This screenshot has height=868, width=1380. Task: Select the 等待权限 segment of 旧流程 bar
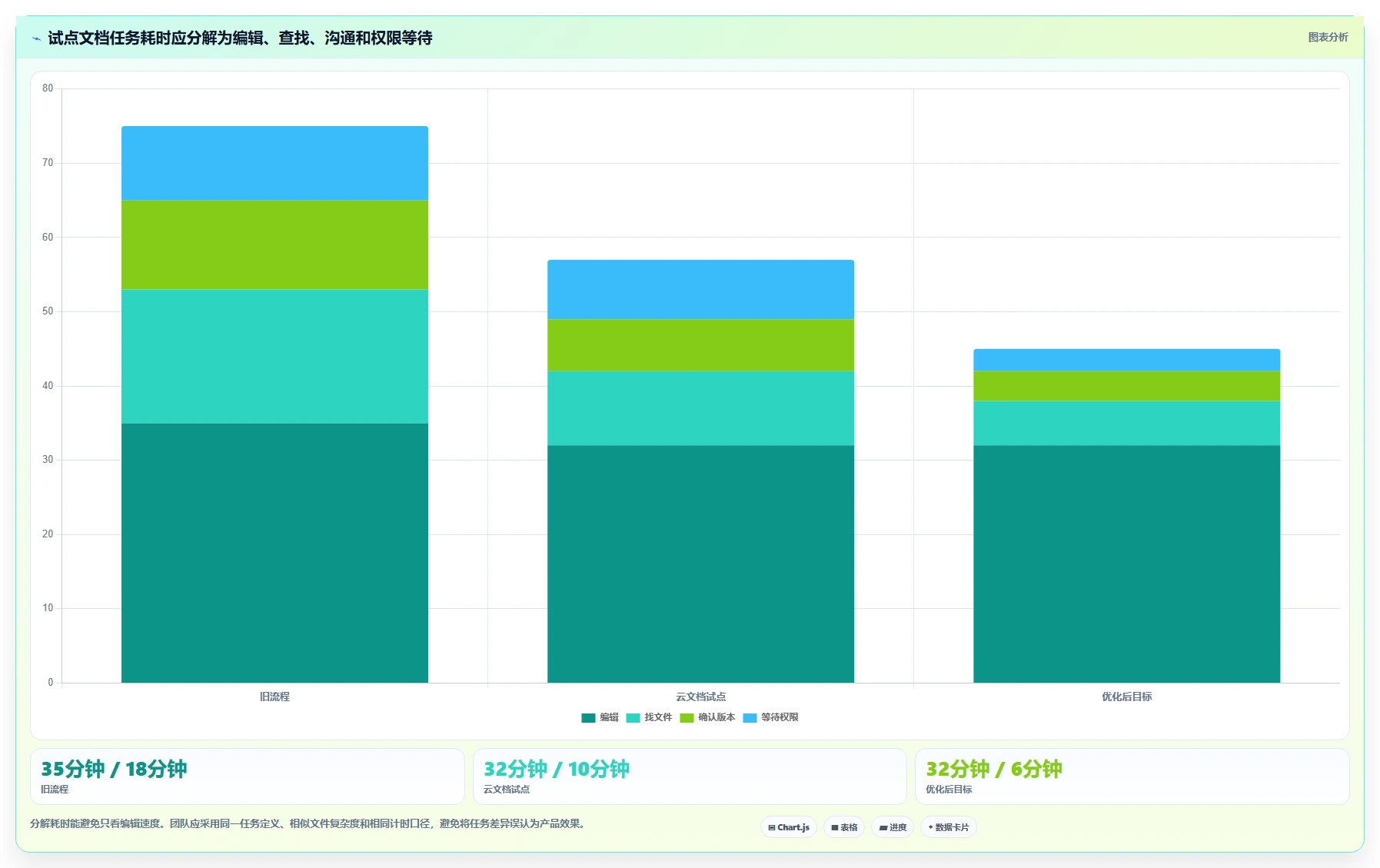(274, 164)
